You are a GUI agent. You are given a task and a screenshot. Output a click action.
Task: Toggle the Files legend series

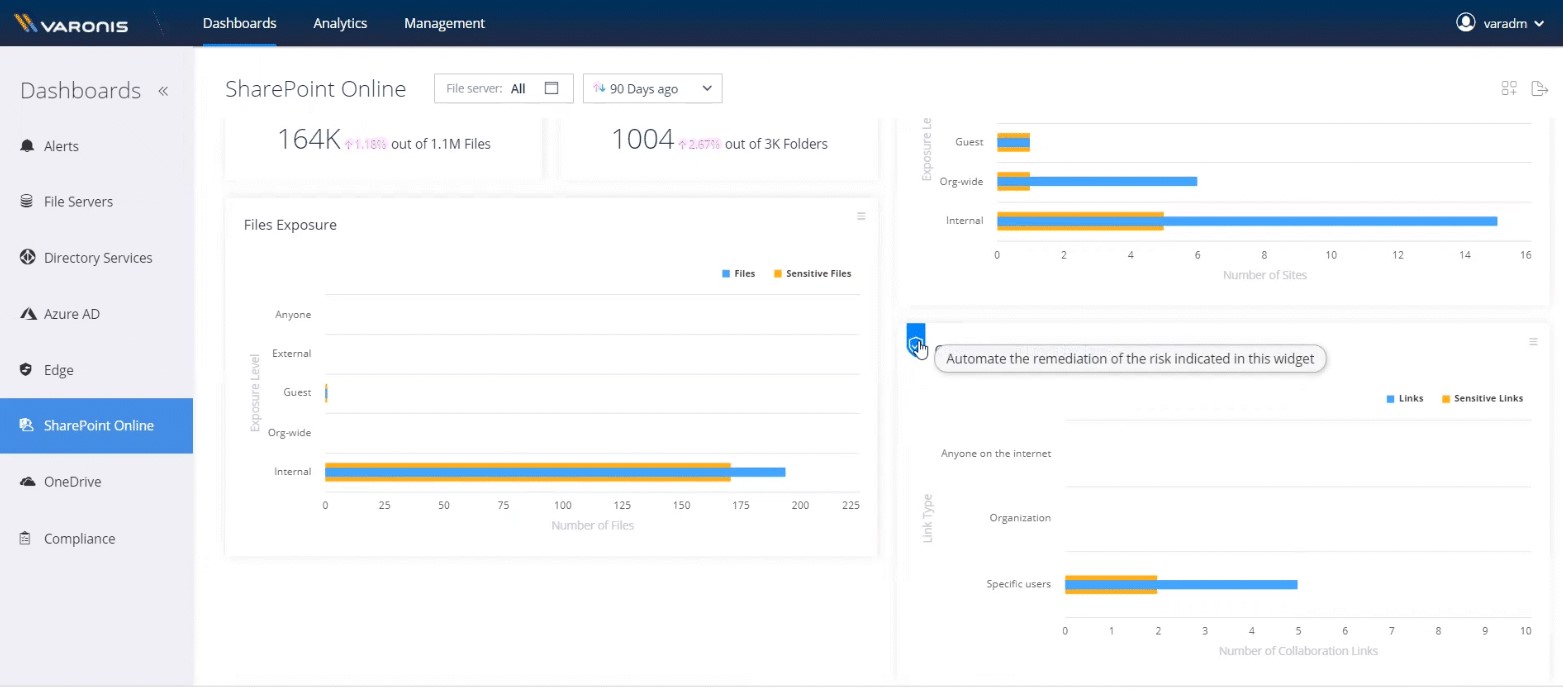(x=738, y=273)
